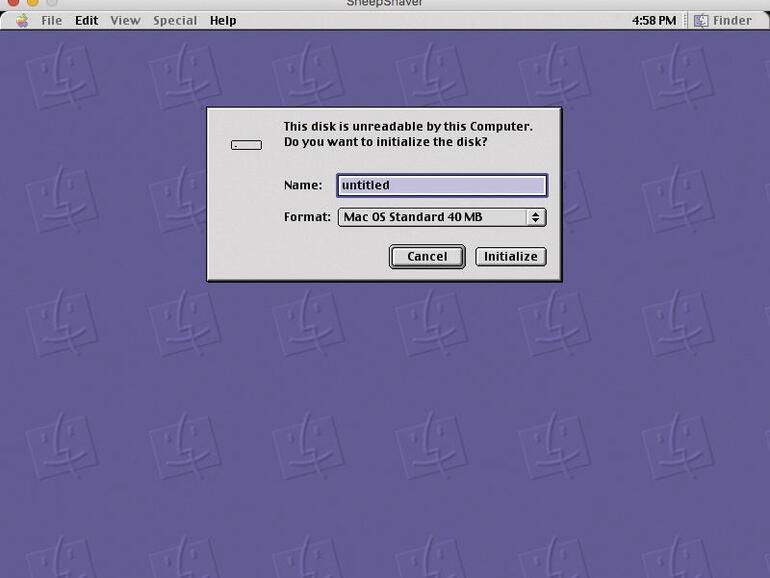Click the Finder icon in menu bar

click(700, 21)
